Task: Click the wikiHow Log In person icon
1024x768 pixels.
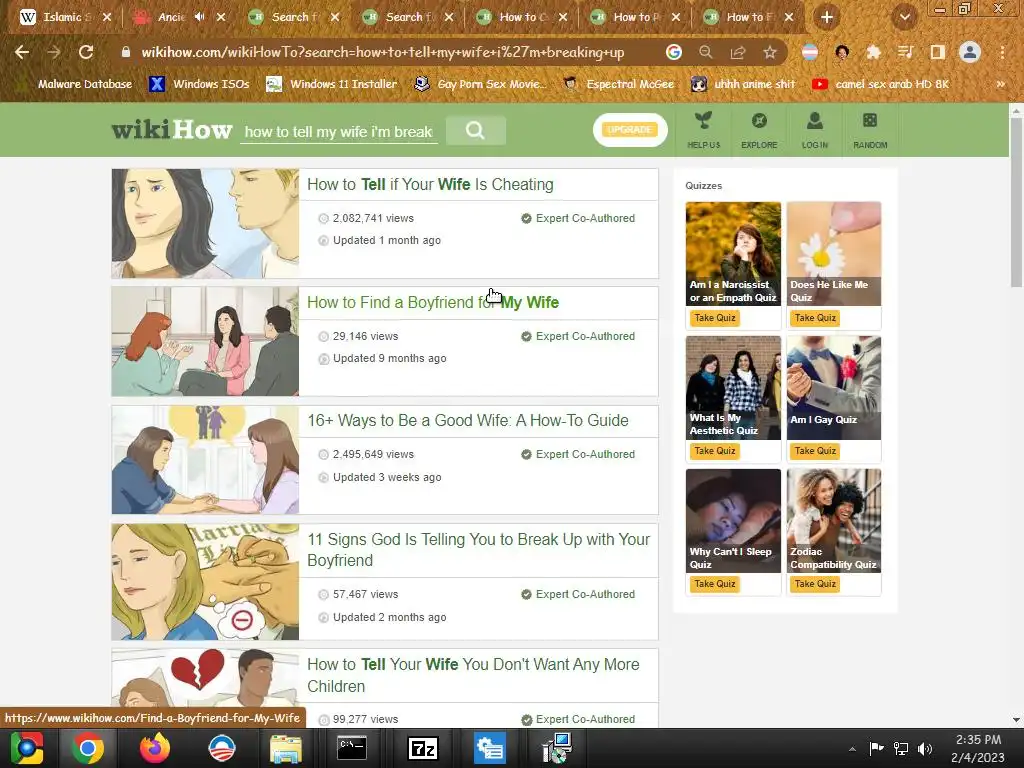Action: [x=814, y=129]
